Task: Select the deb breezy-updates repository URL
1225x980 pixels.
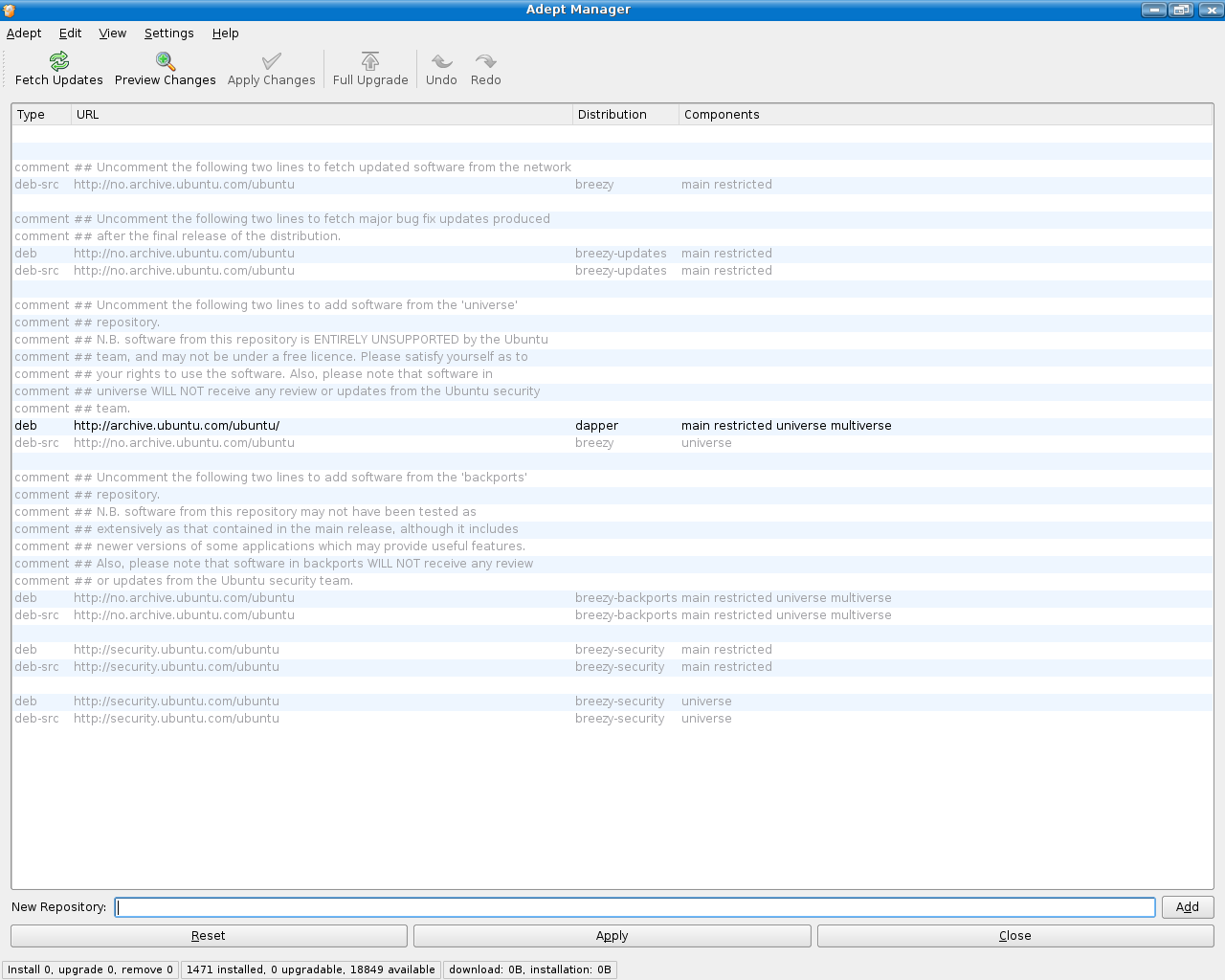Action: pos(184,254)
